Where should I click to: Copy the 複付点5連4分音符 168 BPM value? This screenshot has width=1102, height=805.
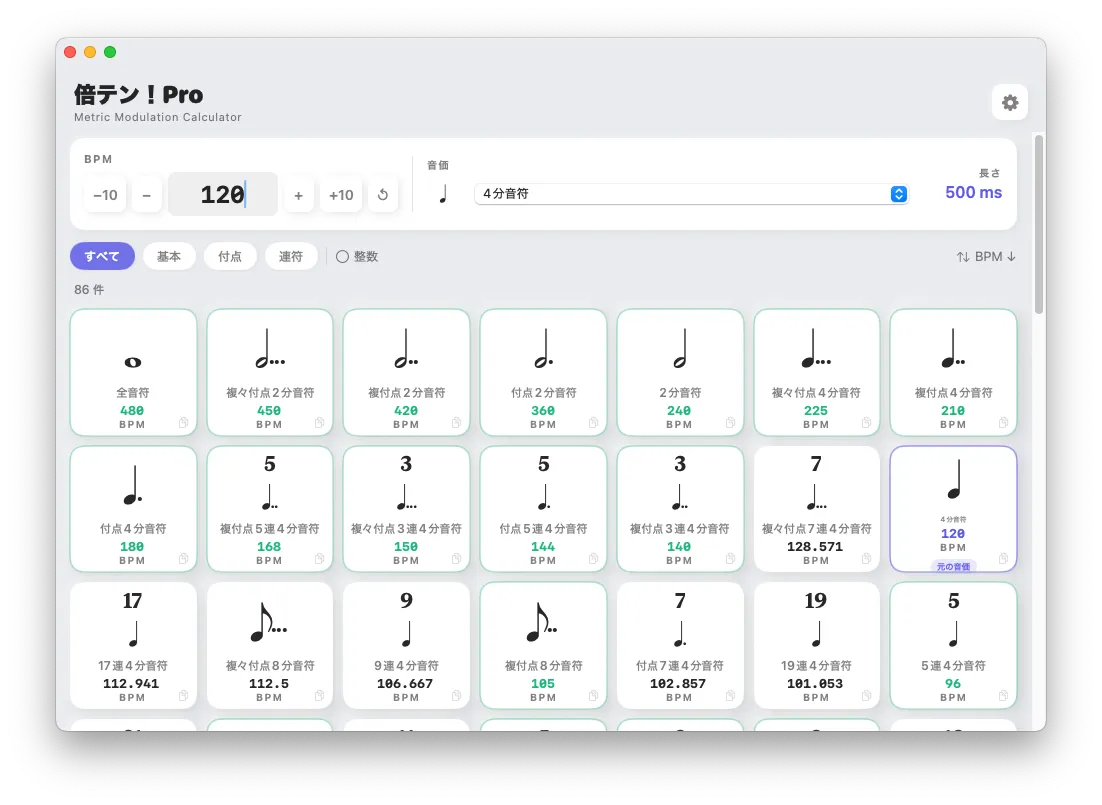[x=320, y=558]
